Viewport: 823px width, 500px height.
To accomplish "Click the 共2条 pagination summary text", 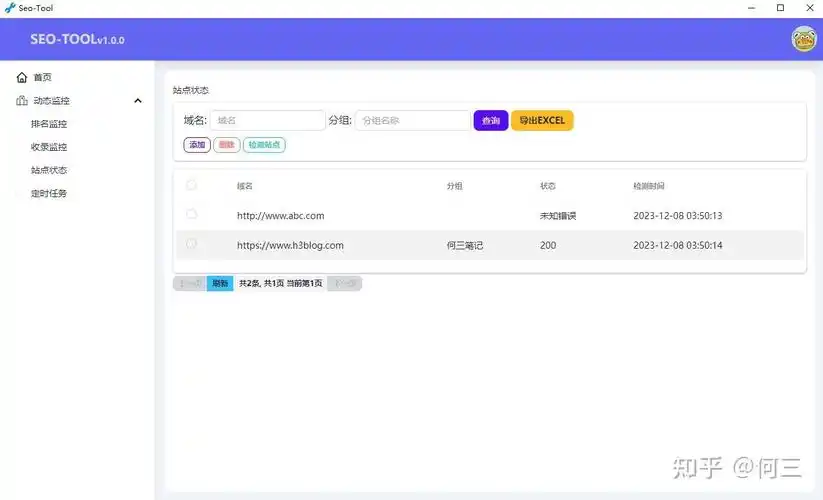I will tap(280, 283).
